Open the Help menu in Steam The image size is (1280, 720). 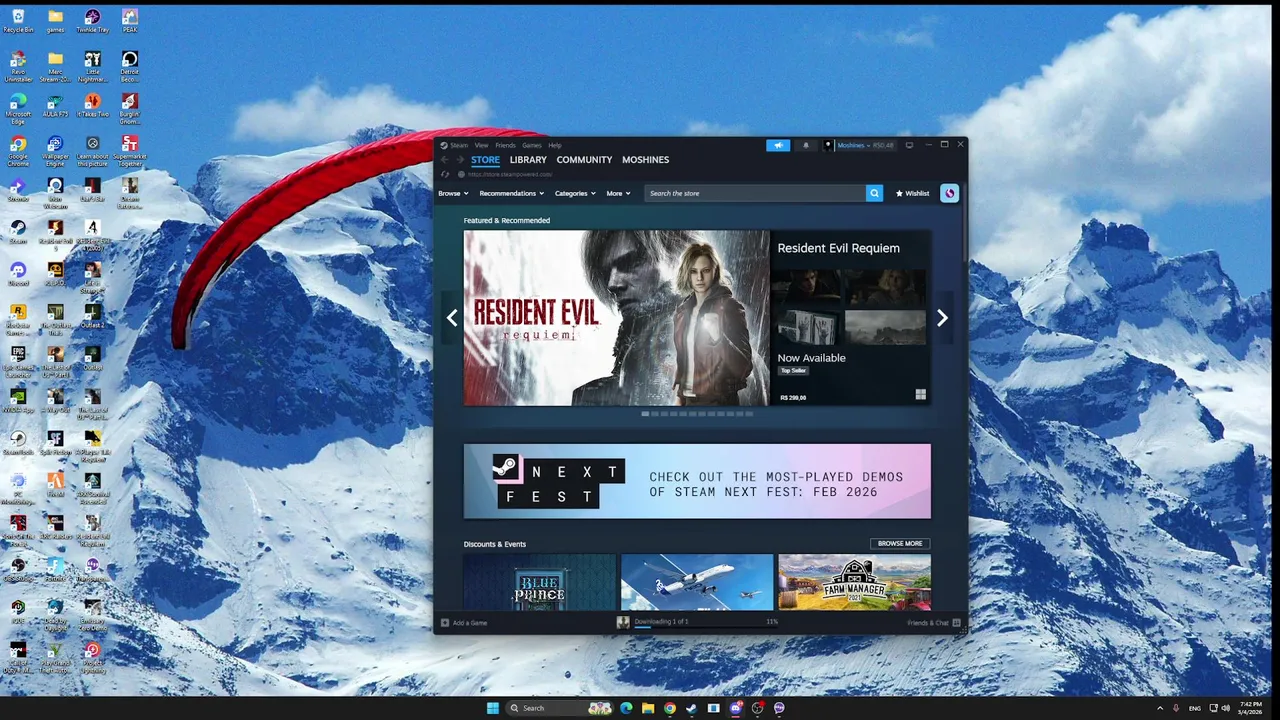pos(554,145)
